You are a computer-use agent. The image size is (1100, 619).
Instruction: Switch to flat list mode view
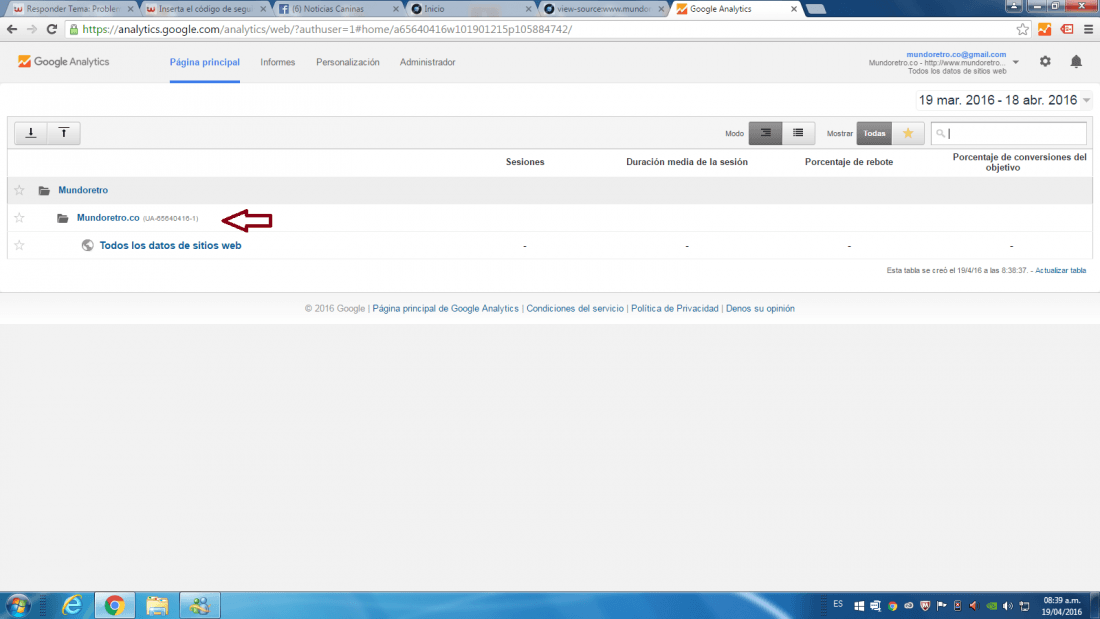[798, 133]
